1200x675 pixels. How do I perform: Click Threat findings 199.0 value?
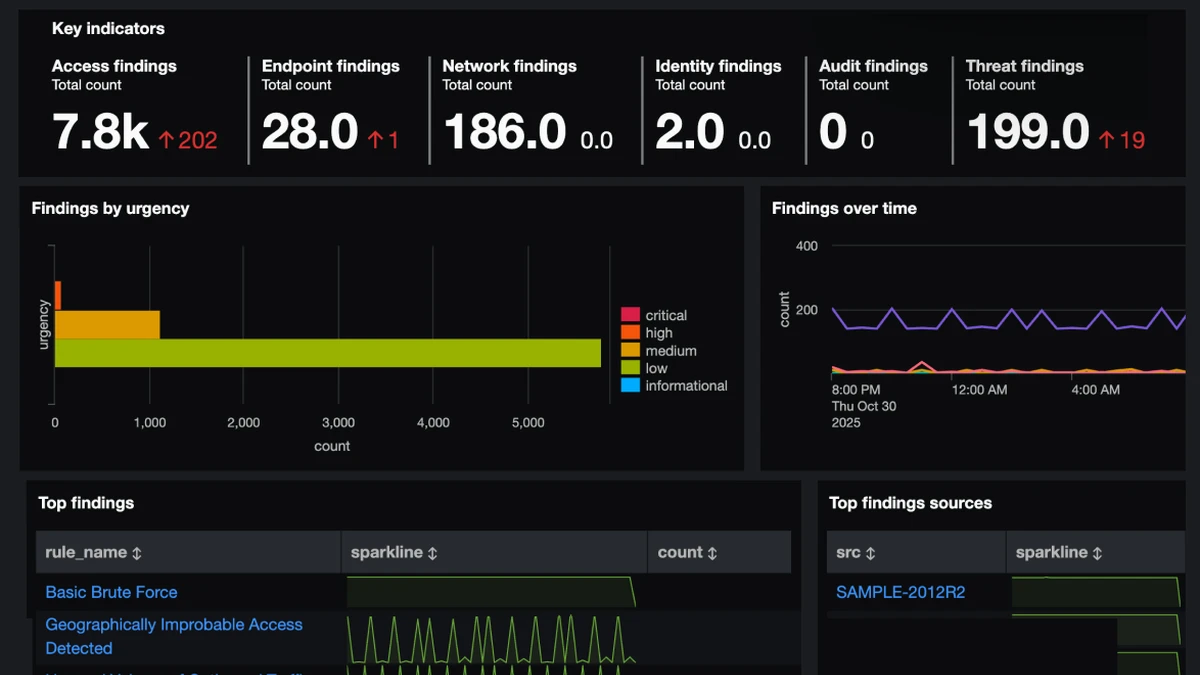pos(1028,133)
